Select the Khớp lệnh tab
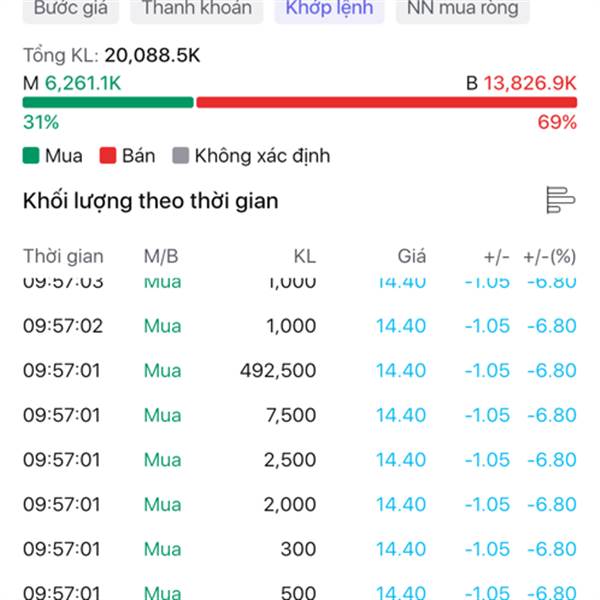The image size is (600, 600). pyautogui.click(x=328, y=9)
